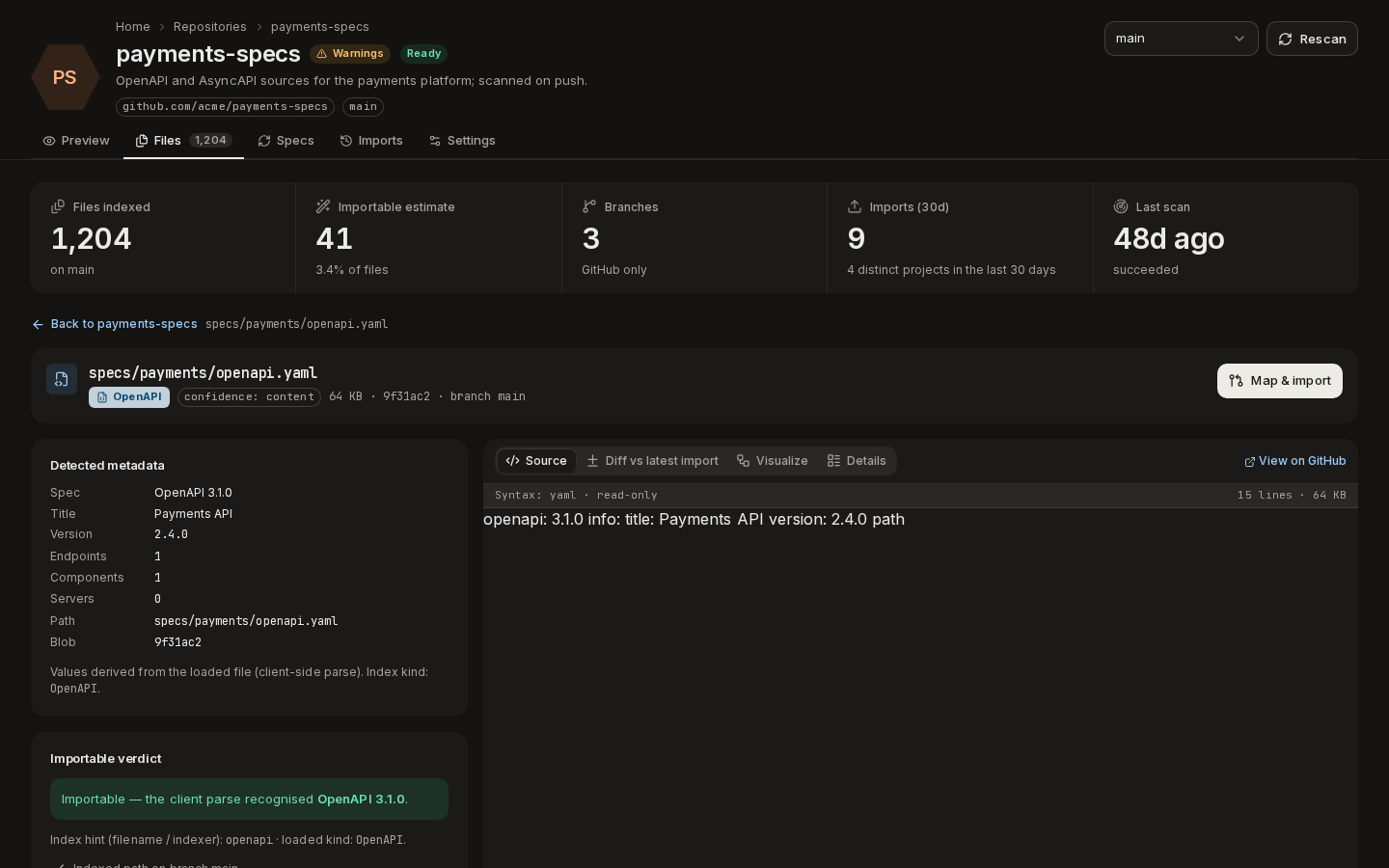Image resolution: width=1389 pixels, height=868 pixels.
Task: Click the Last scan radar icon
Action: (1121, 206)
